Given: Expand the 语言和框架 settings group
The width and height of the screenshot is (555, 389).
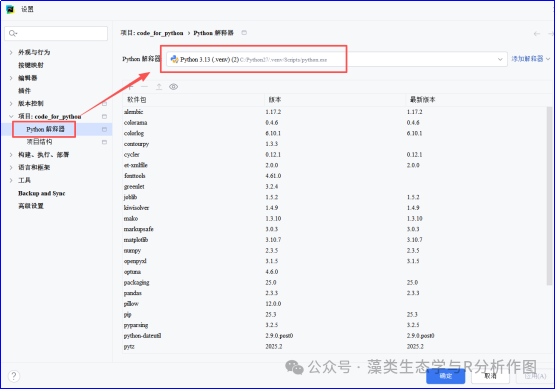Looking at the screenshot, I should tap(11, 167).
